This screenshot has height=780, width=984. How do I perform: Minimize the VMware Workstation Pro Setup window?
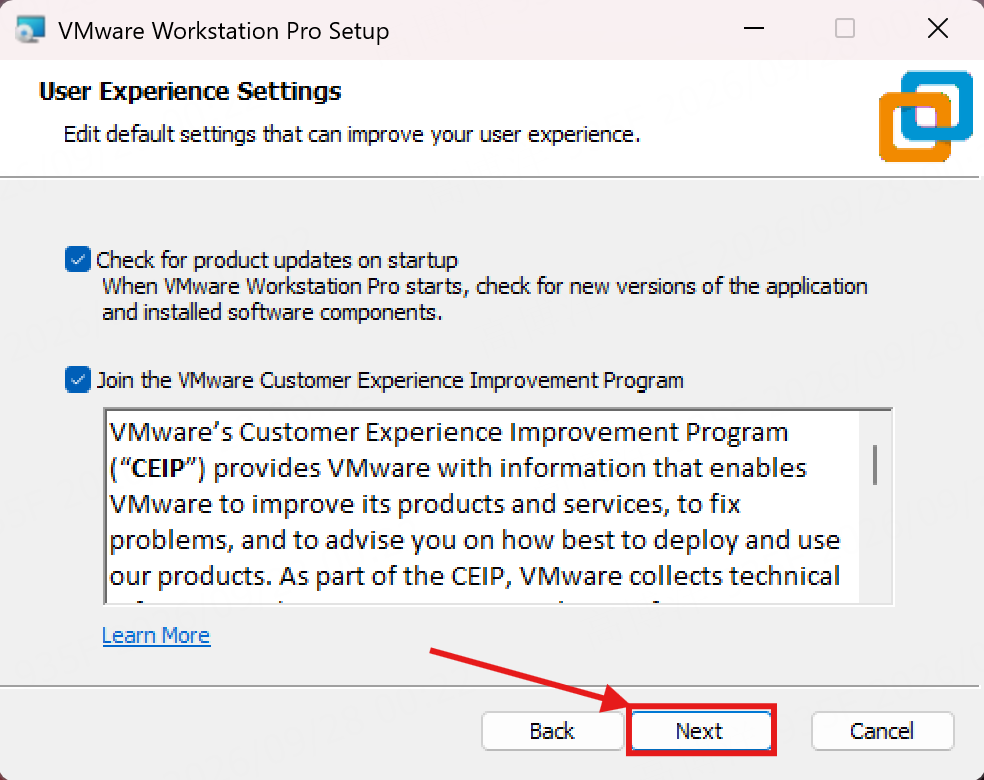(754, 28)
